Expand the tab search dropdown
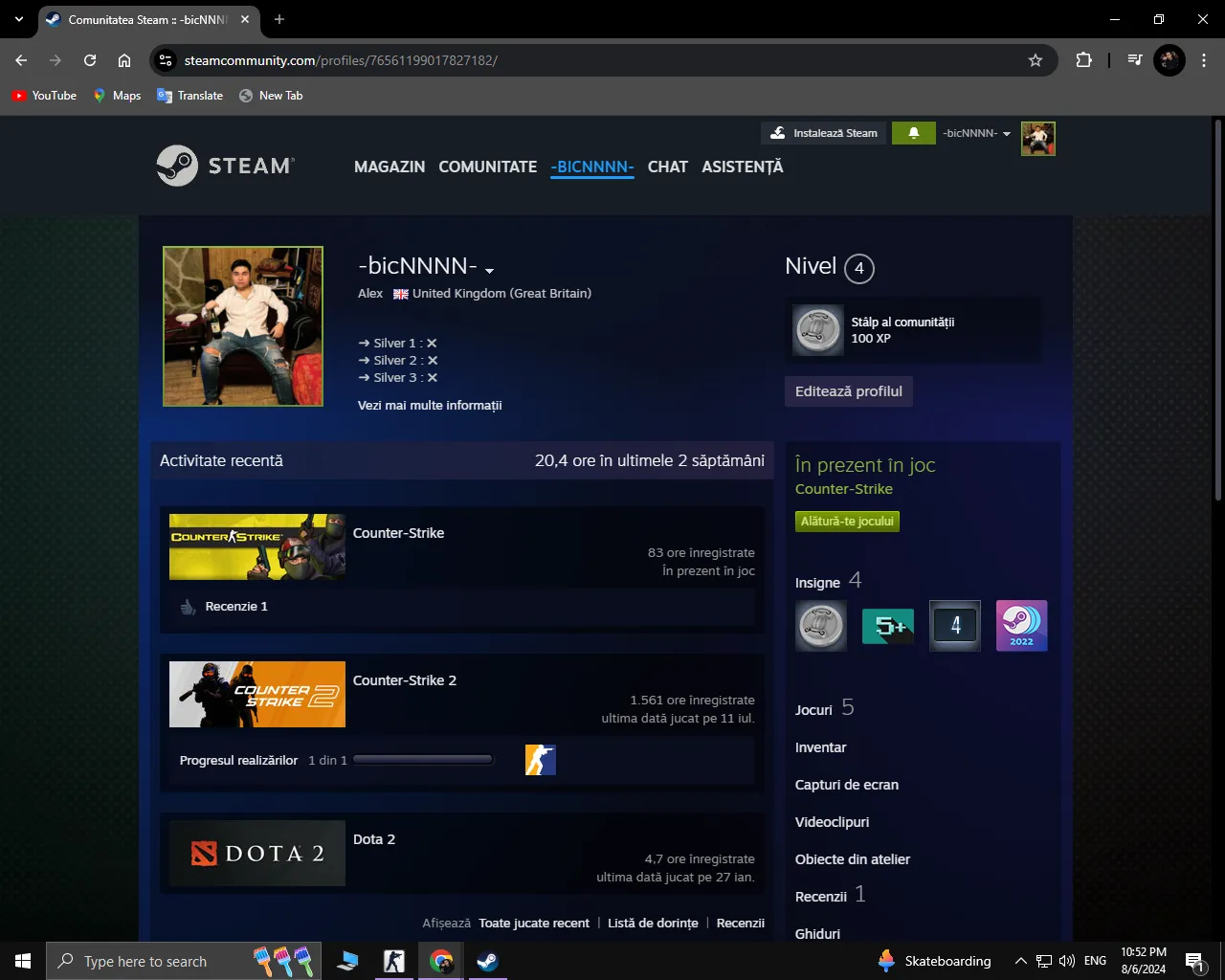The width and height of the screenshot is (1225, 980). tap(19, 19)
